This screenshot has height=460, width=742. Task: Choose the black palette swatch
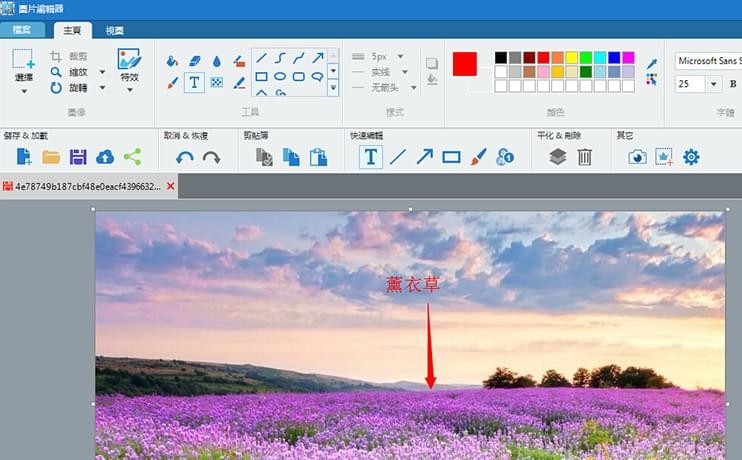[x=501, y=58]
